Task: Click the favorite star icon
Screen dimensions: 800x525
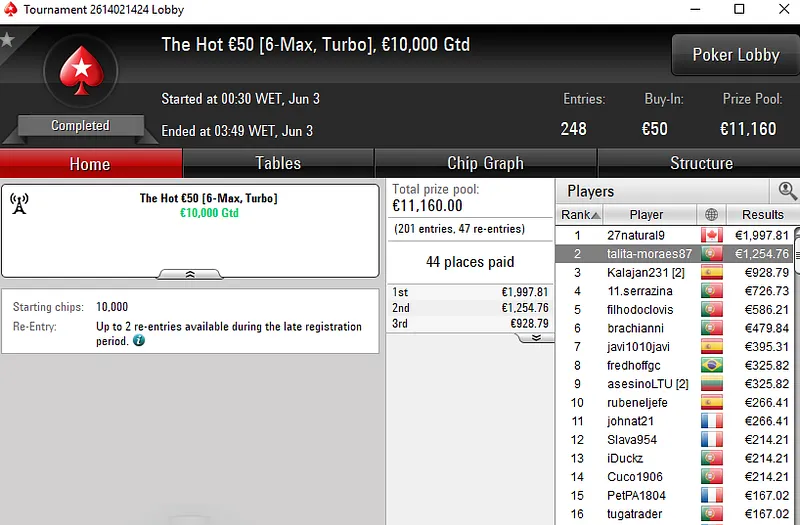Action: click(8, 41)
